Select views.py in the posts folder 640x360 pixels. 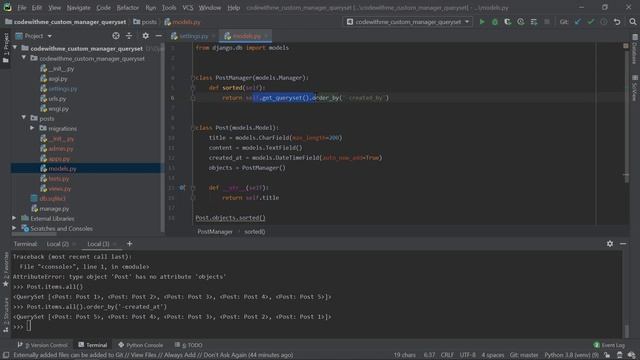tap(59, 189)
